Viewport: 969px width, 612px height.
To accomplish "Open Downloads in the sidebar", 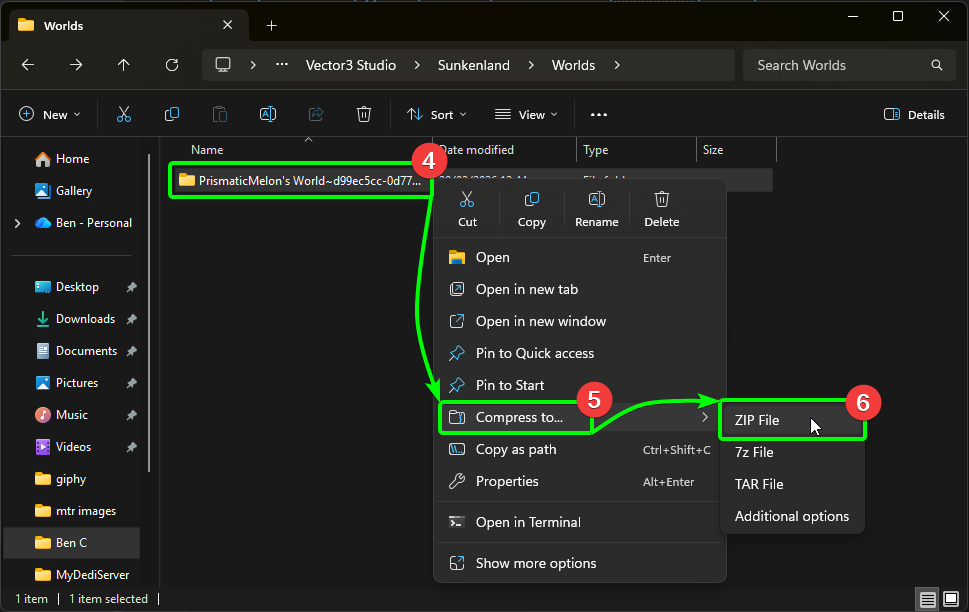I will pos(85,319).
